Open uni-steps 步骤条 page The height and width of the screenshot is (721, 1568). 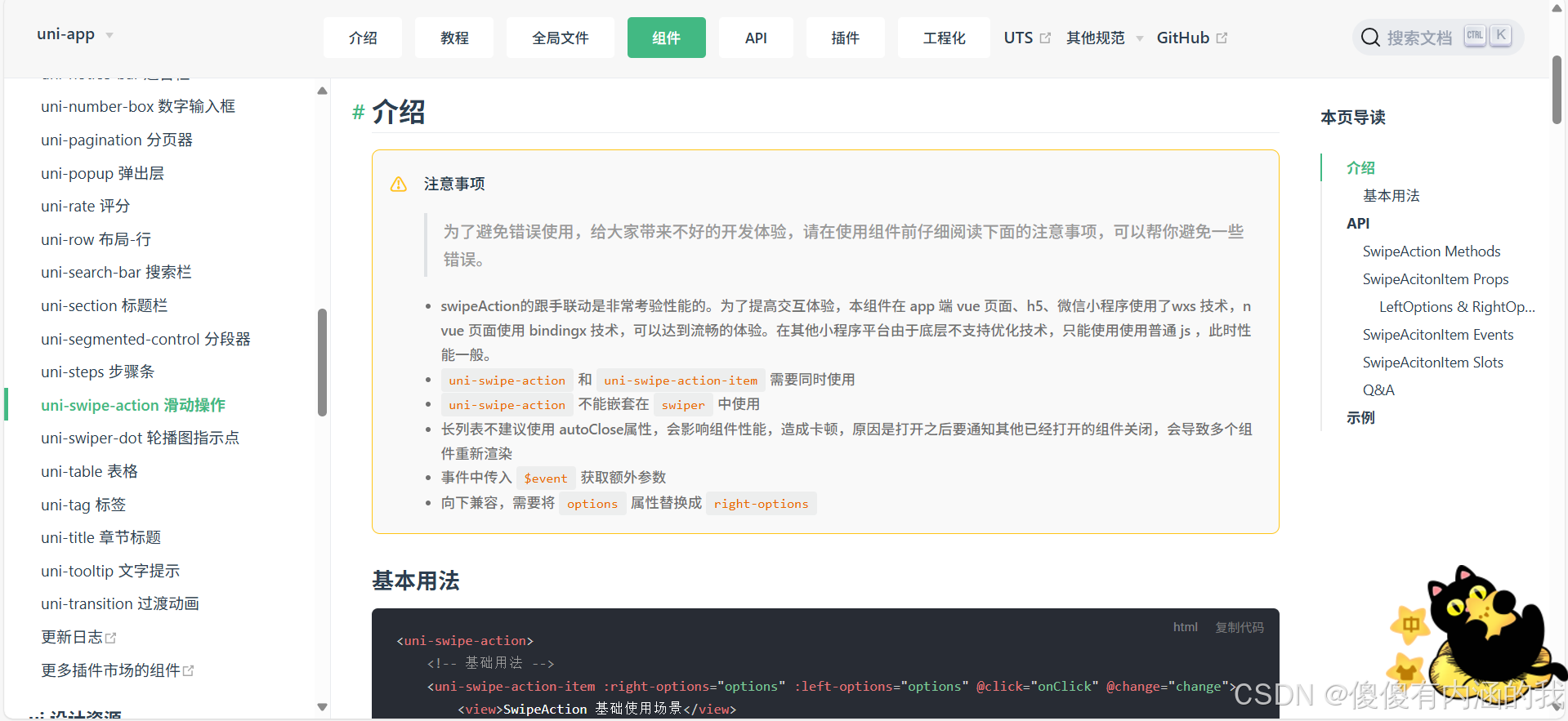97,372
